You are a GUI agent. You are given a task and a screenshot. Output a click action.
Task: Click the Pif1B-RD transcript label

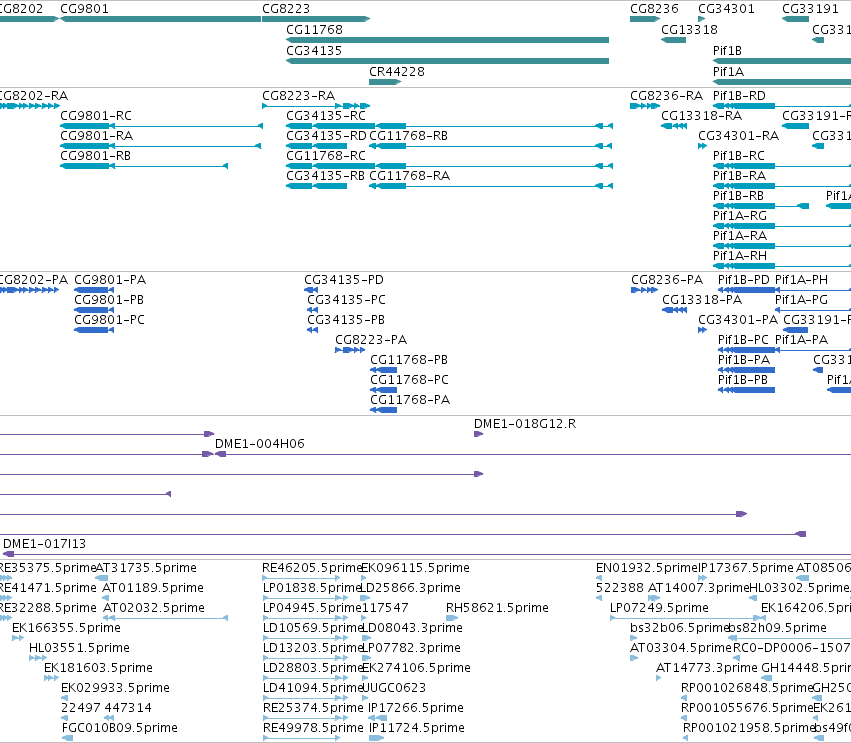(x=739, y=96)
